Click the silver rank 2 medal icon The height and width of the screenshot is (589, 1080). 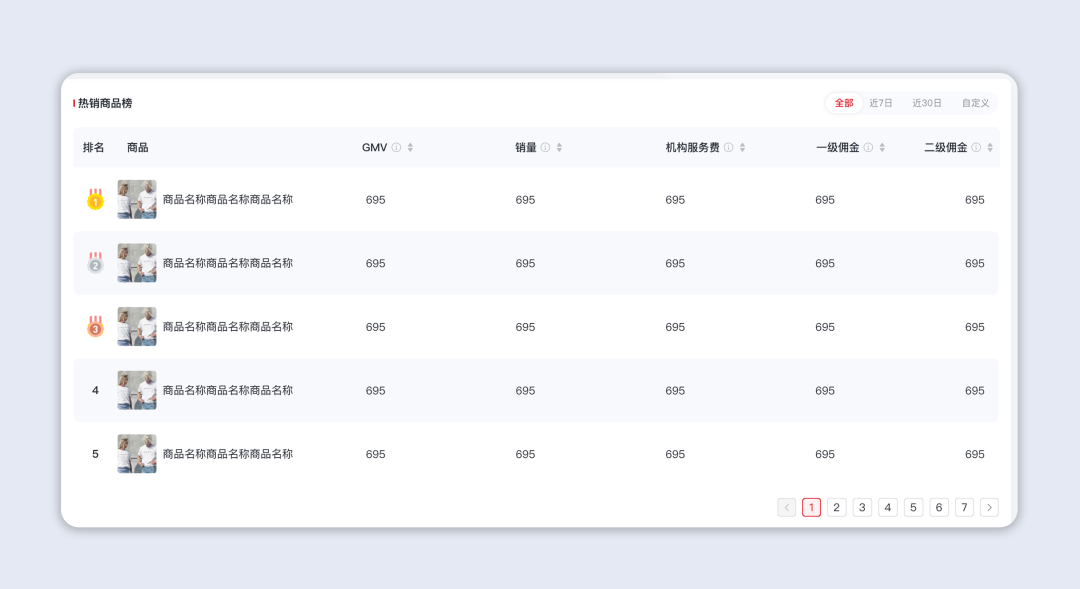(95, 264)
